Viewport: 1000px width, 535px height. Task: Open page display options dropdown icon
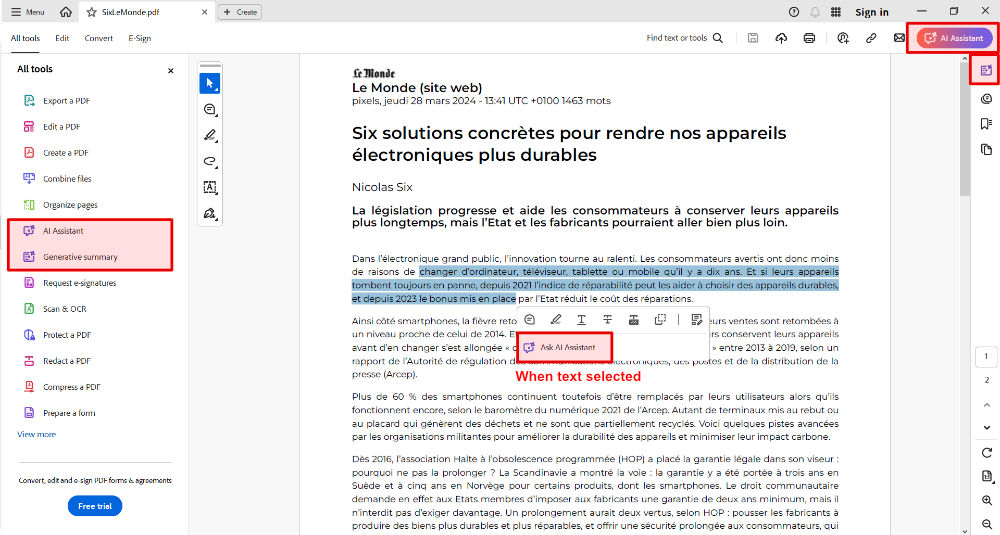click(x=987, y=476)
